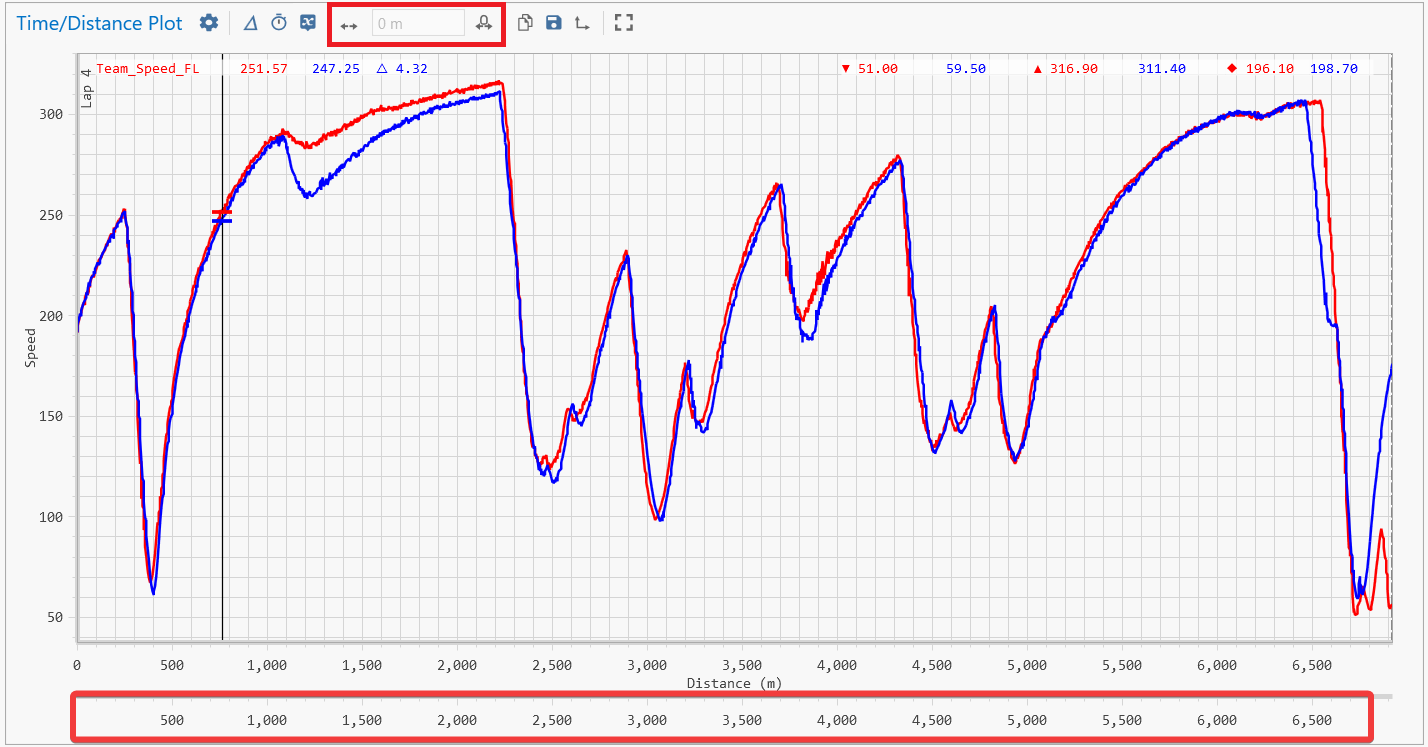Click the axis configuration icon
1428x747 pixels.
[581, 23]
